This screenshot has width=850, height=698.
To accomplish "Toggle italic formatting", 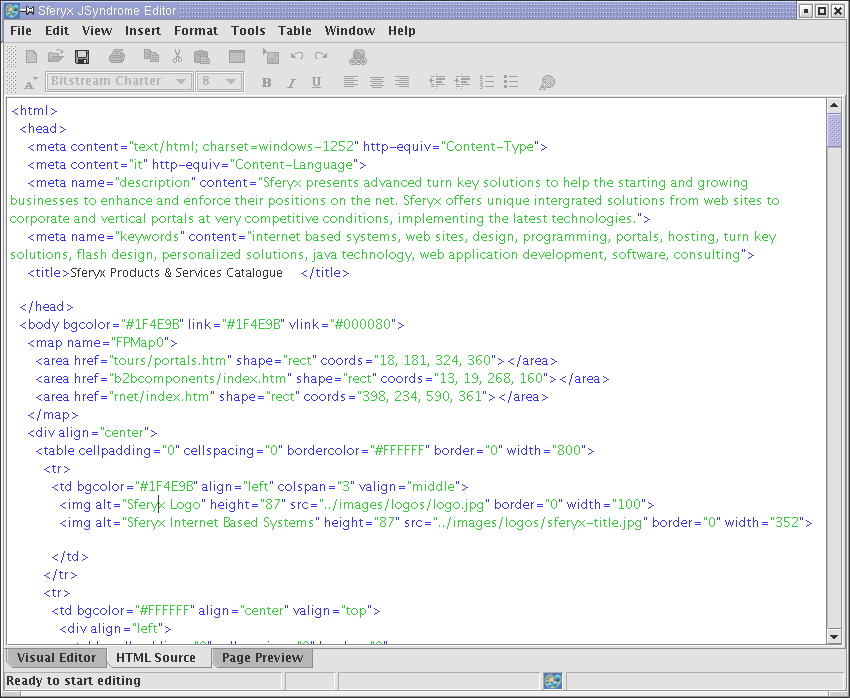I will point(291,82).
